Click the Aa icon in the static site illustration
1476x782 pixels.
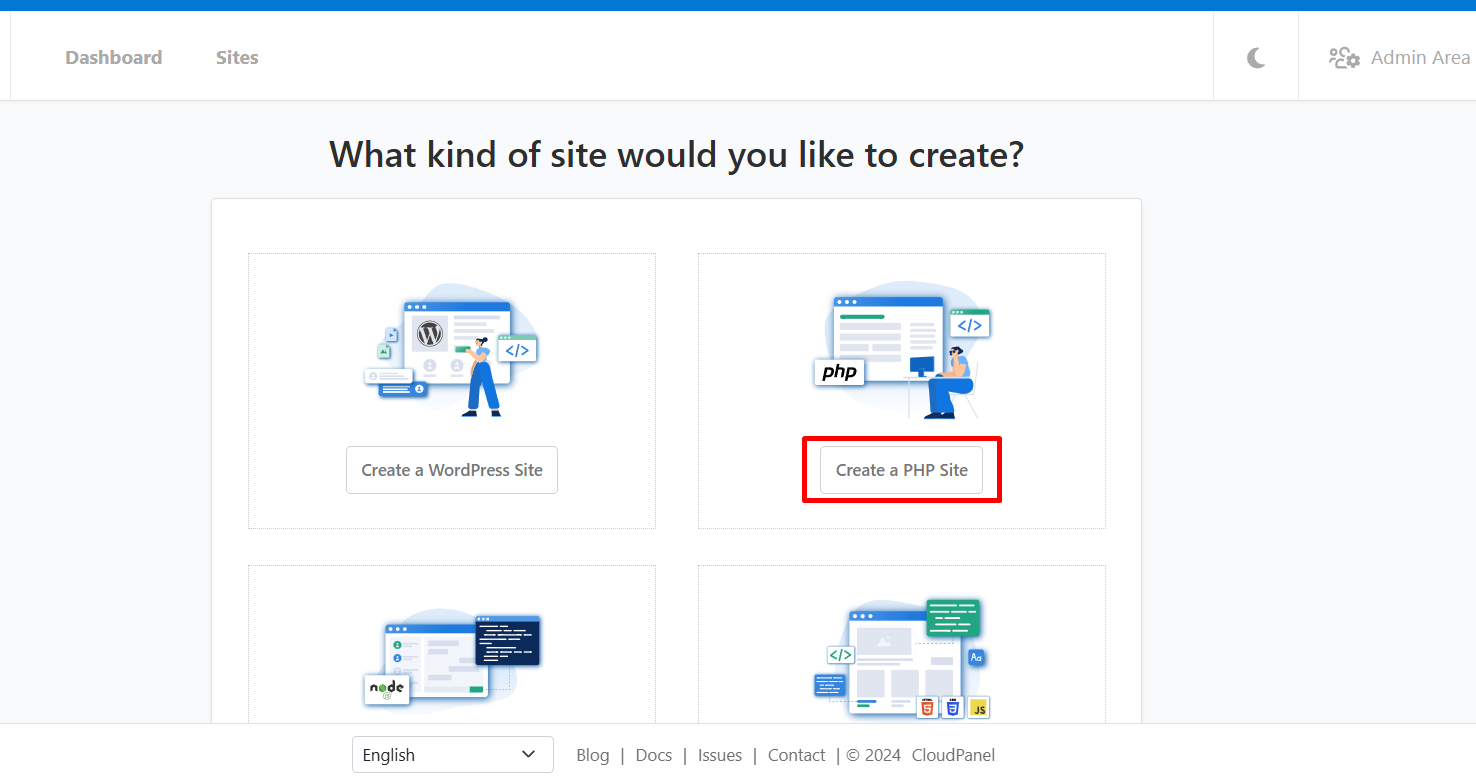[x=975, y=657]
